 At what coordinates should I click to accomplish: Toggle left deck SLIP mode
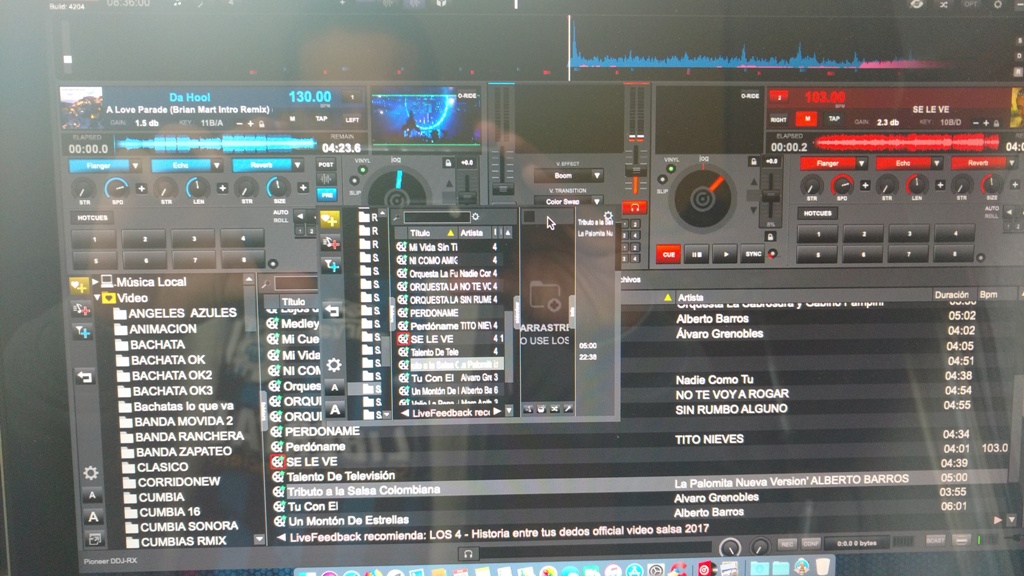click(354, 181)
